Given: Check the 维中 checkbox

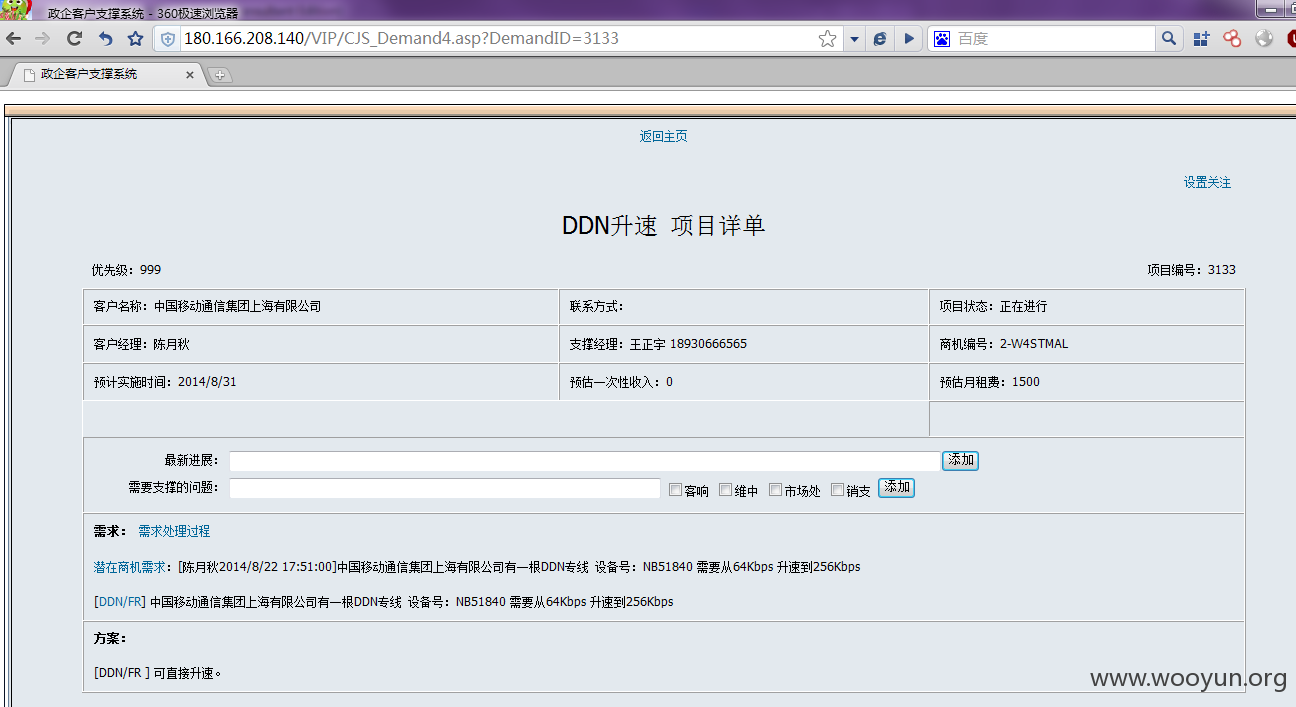Looking at the screenshot, I should coord(726,490).
